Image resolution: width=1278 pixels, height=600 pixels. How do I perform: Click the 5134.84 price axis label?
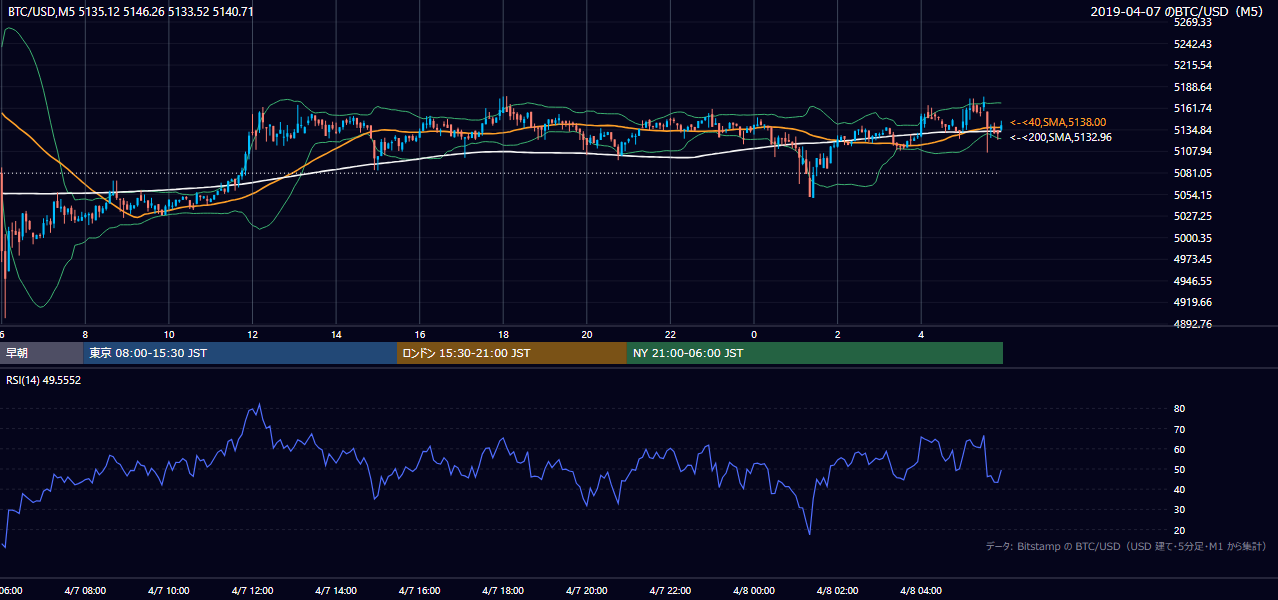click(1194, 130)
